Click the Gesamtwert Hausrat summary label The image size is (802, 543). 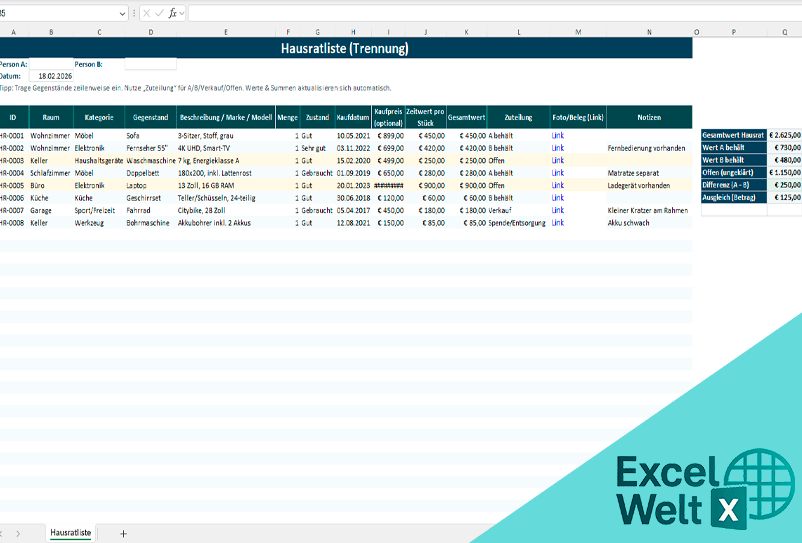point(733,135)
